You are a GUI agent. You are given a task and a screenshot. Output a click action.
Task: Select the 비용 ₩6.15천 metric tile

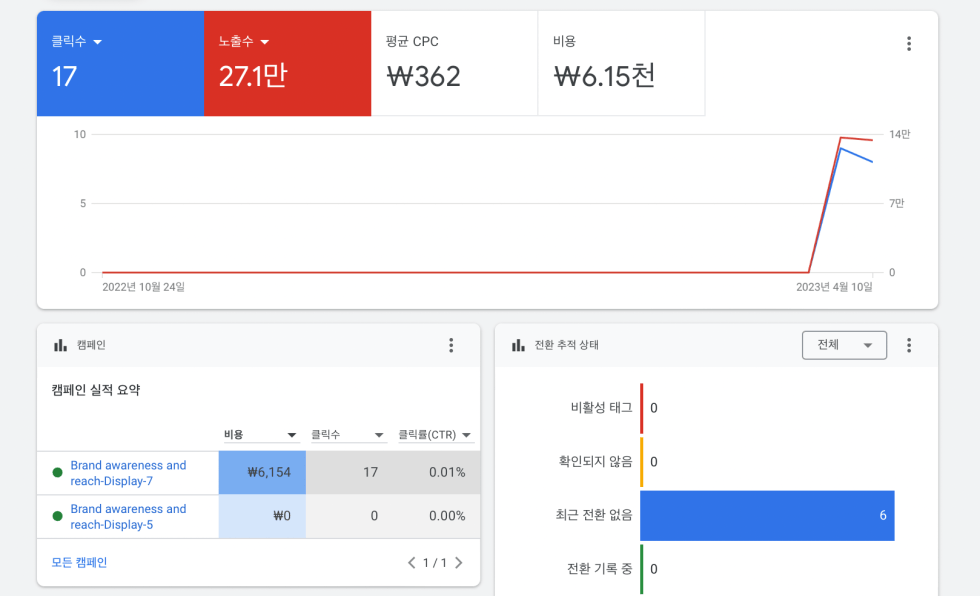pos(621,63)
